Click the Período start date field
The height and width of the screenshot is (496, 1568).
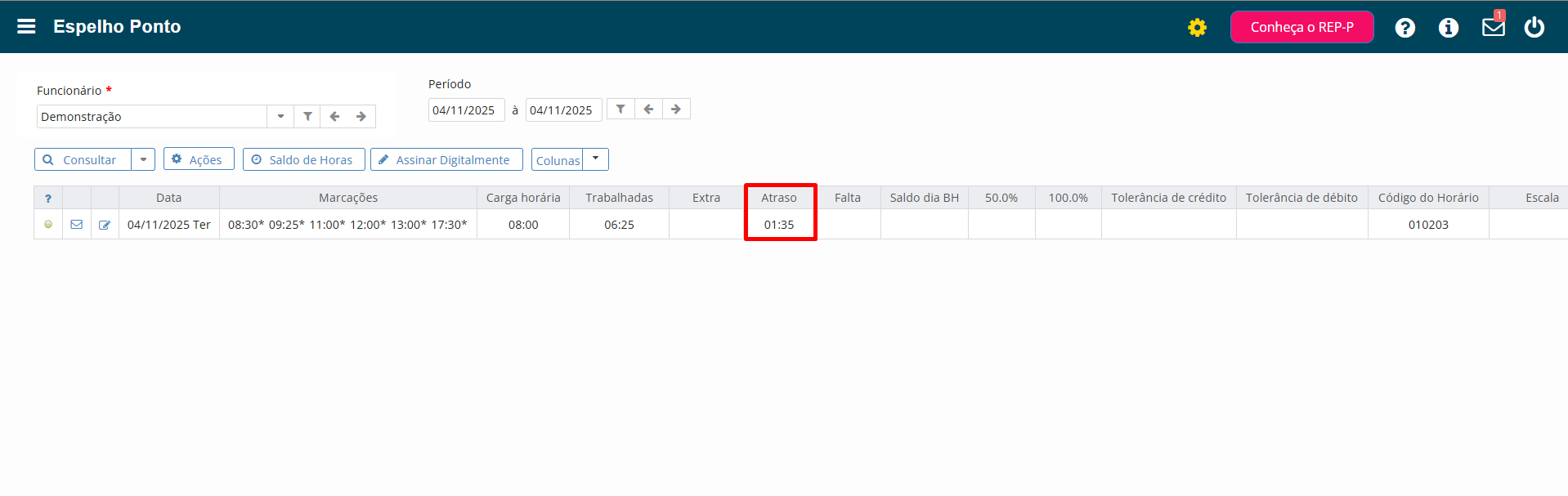tap(466, 109)
